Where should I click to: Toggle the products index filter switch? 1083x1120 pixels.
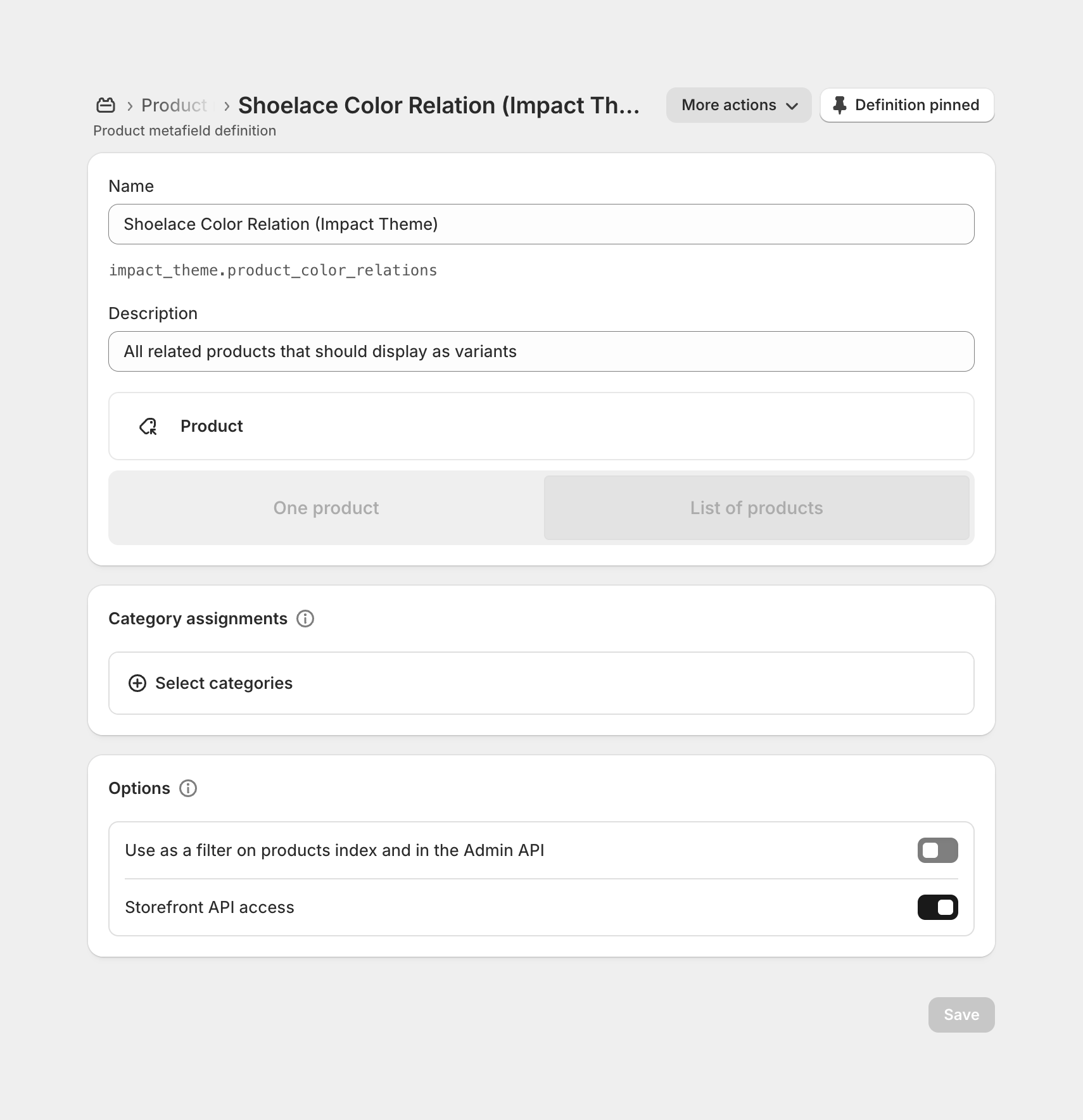click(937, 850)
